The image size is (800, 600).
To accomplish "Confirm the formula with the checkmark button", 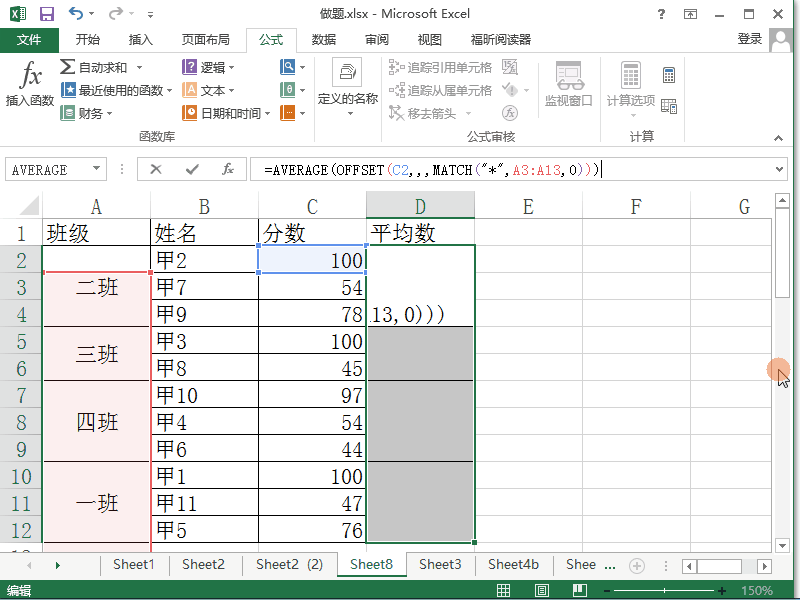I will pos(189,168).
